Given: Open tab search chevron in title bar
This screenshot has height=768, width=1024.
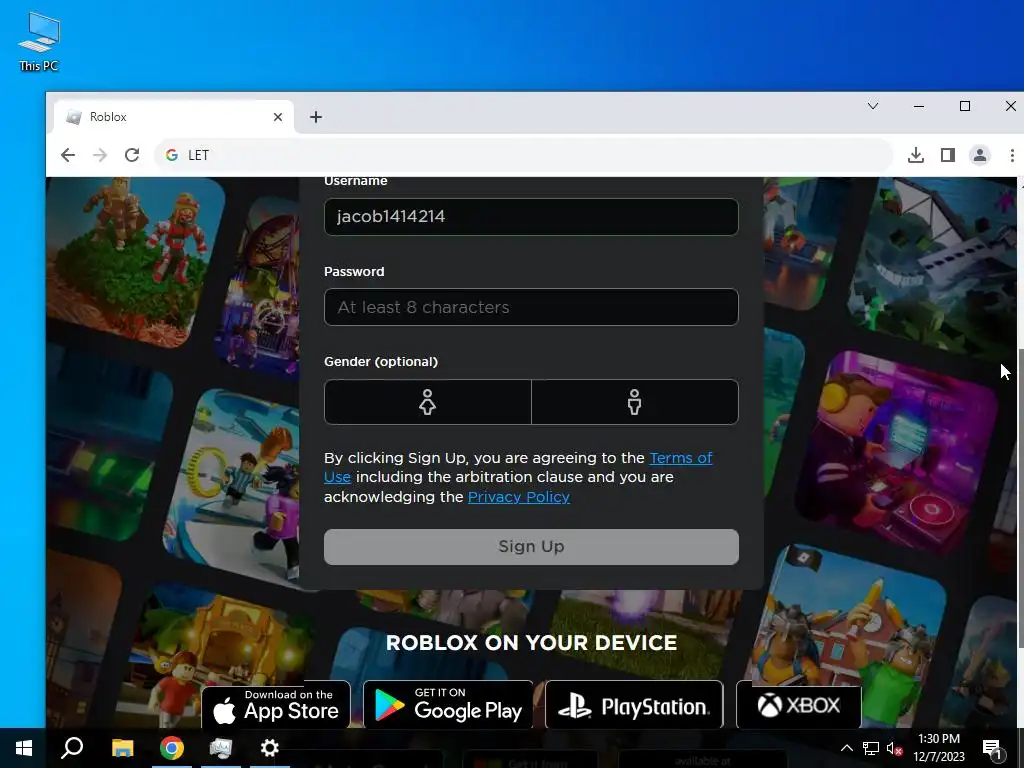Looking at the screenshot, I should (x=872, y=106).
